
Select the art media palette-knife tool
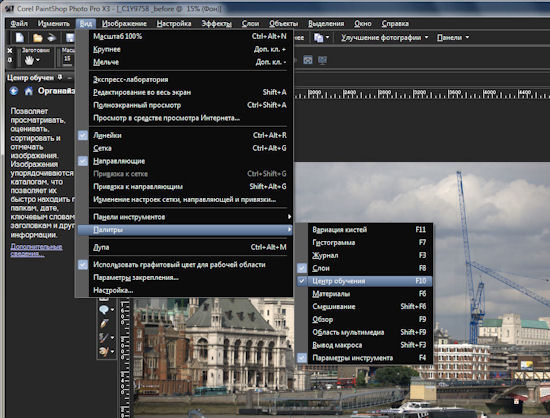tap(103, 351)
